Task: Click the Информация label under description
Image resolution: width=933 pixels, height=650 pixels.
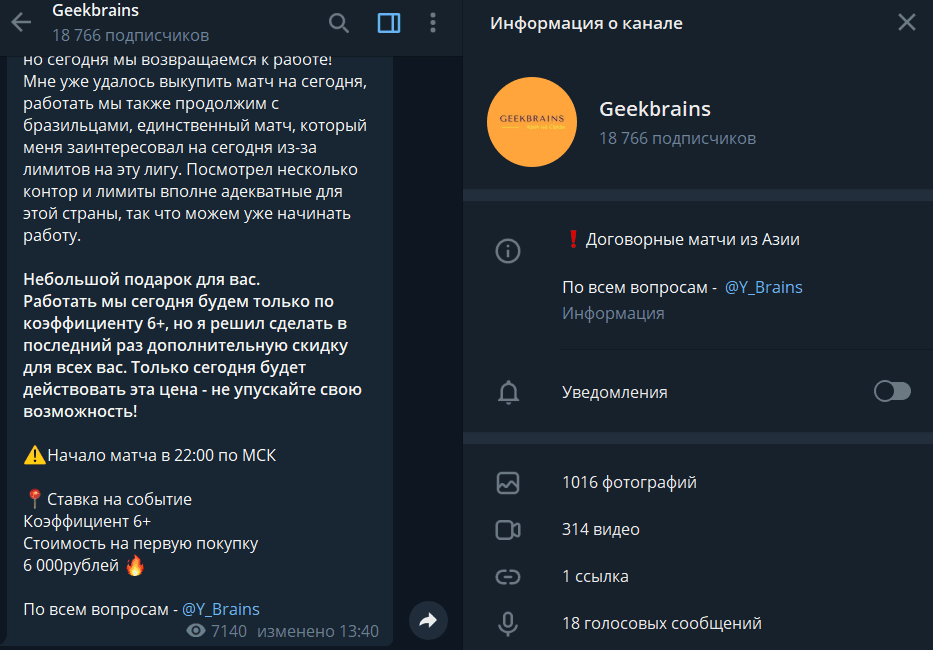Action: pos(613,313)
